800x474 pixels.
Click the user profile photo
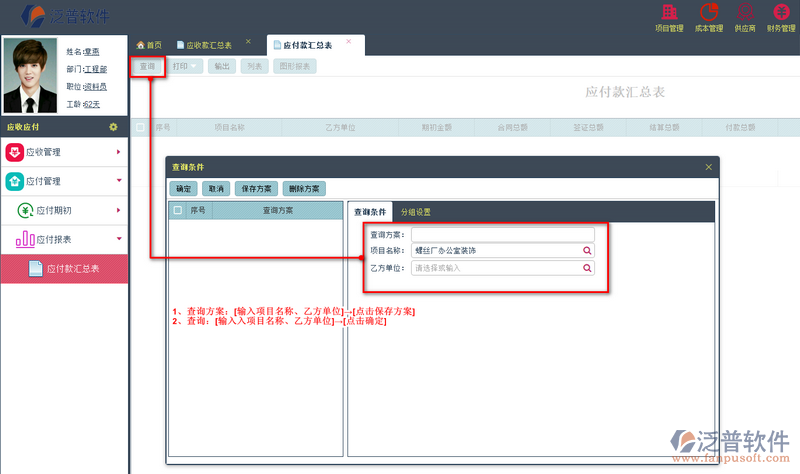pyautogui.click(x=30, y=75)
